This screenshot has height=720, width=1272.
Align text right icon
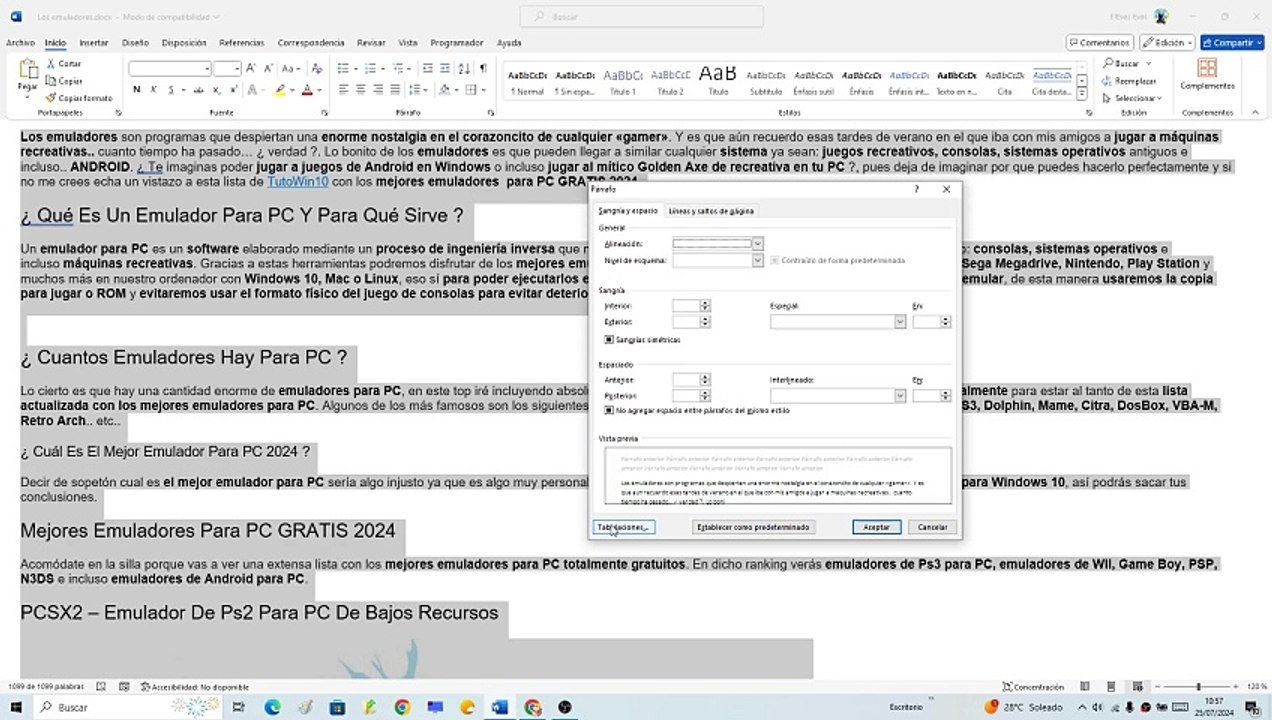click(377, 89)
